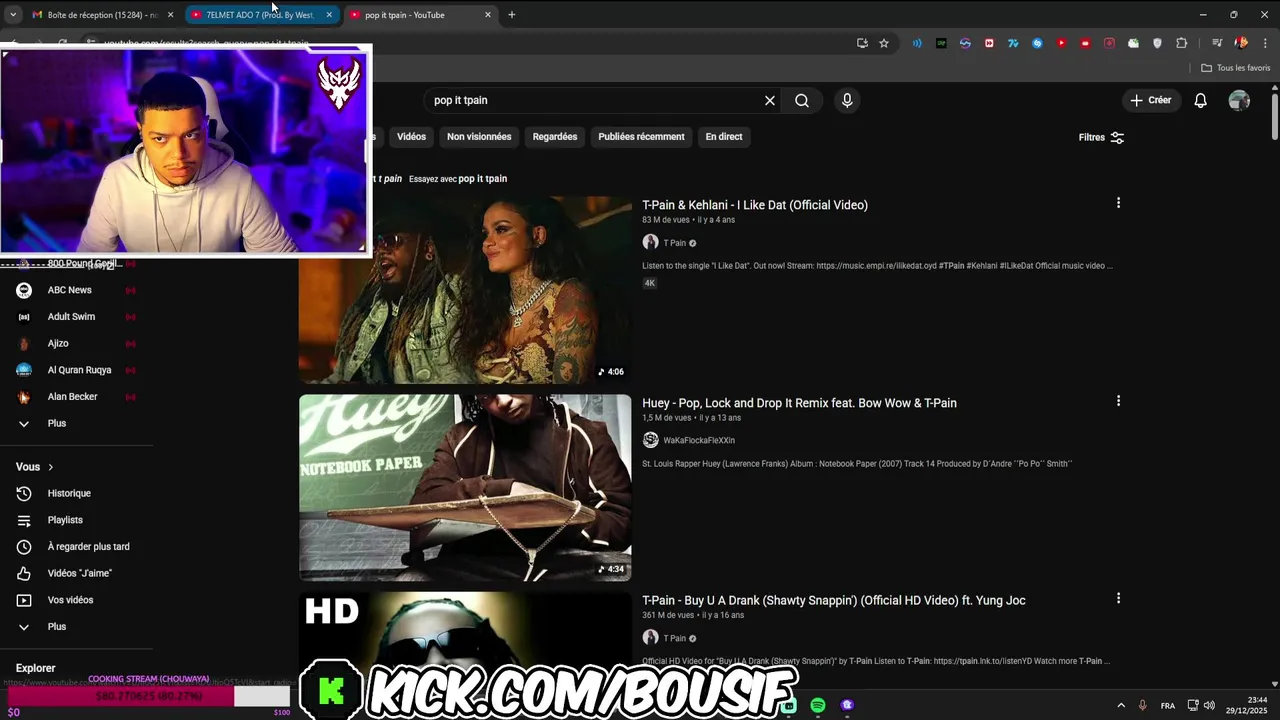1280x720 pixels.
Task: Open the Filtres options
Action: coord(1101,137)
